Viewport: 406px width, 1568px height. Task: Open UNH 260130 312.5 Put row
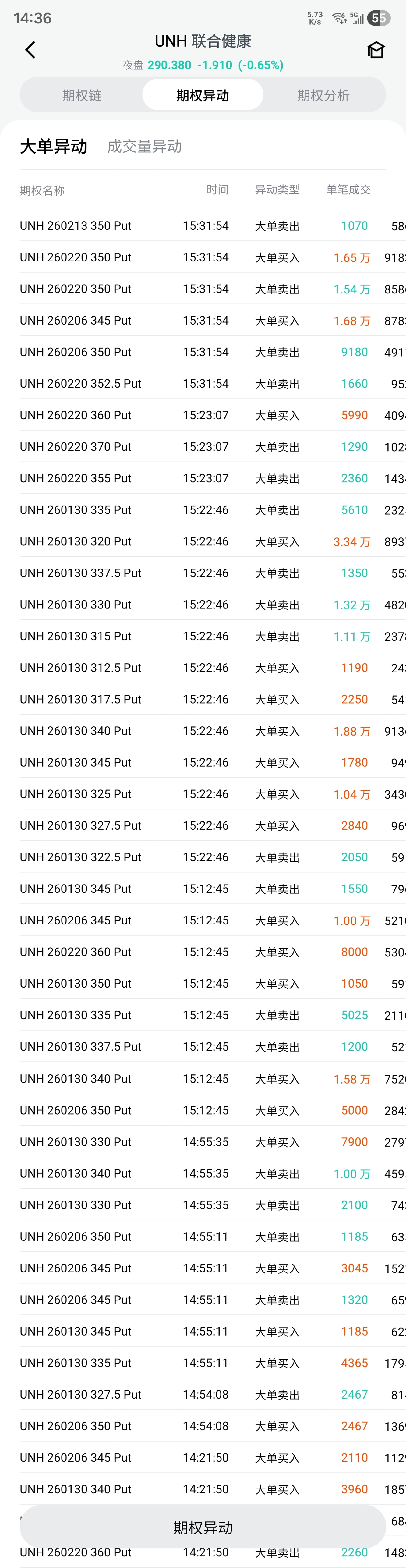80,668
